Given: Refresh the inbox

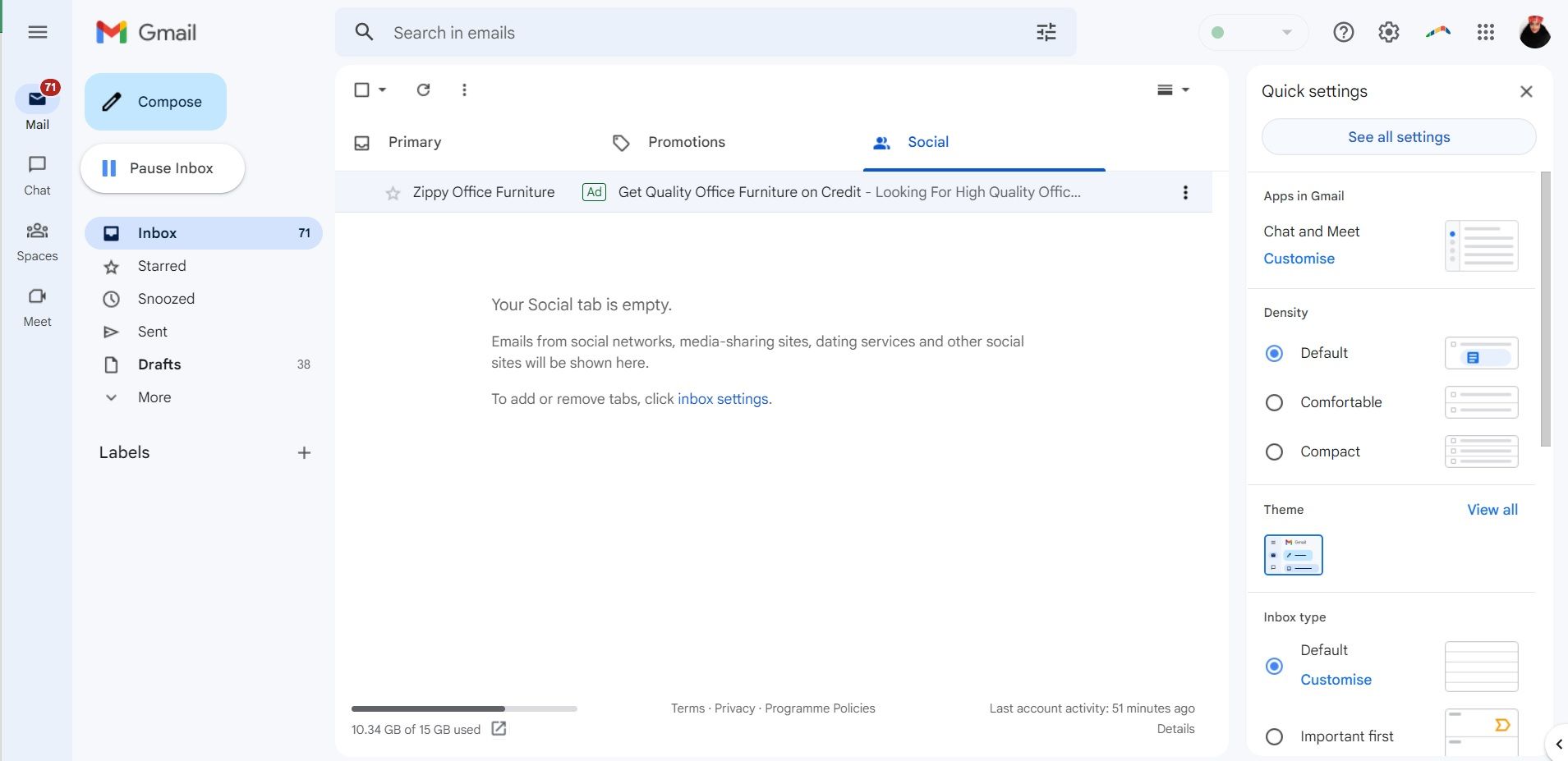Looking at the screenshot, I should 424,89.
